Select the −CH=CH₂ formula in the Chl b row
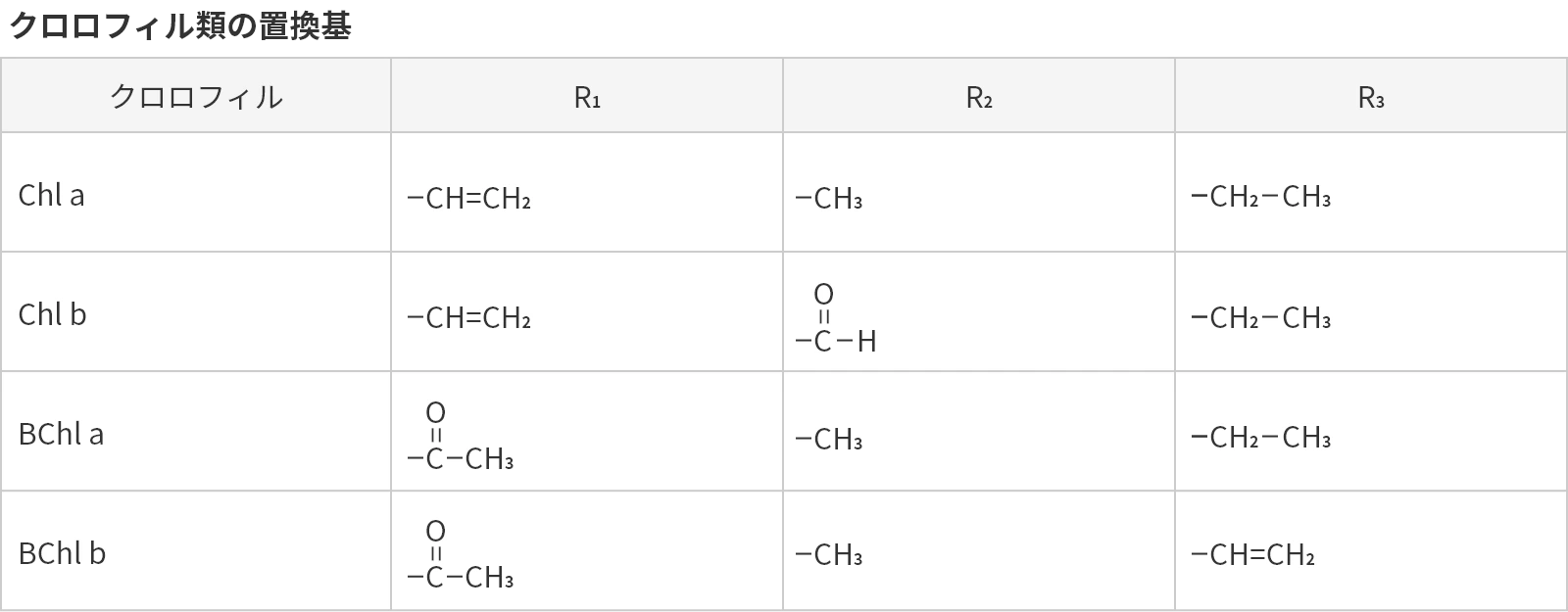Viewport: 1568px width, 612px height. [468, 318]
